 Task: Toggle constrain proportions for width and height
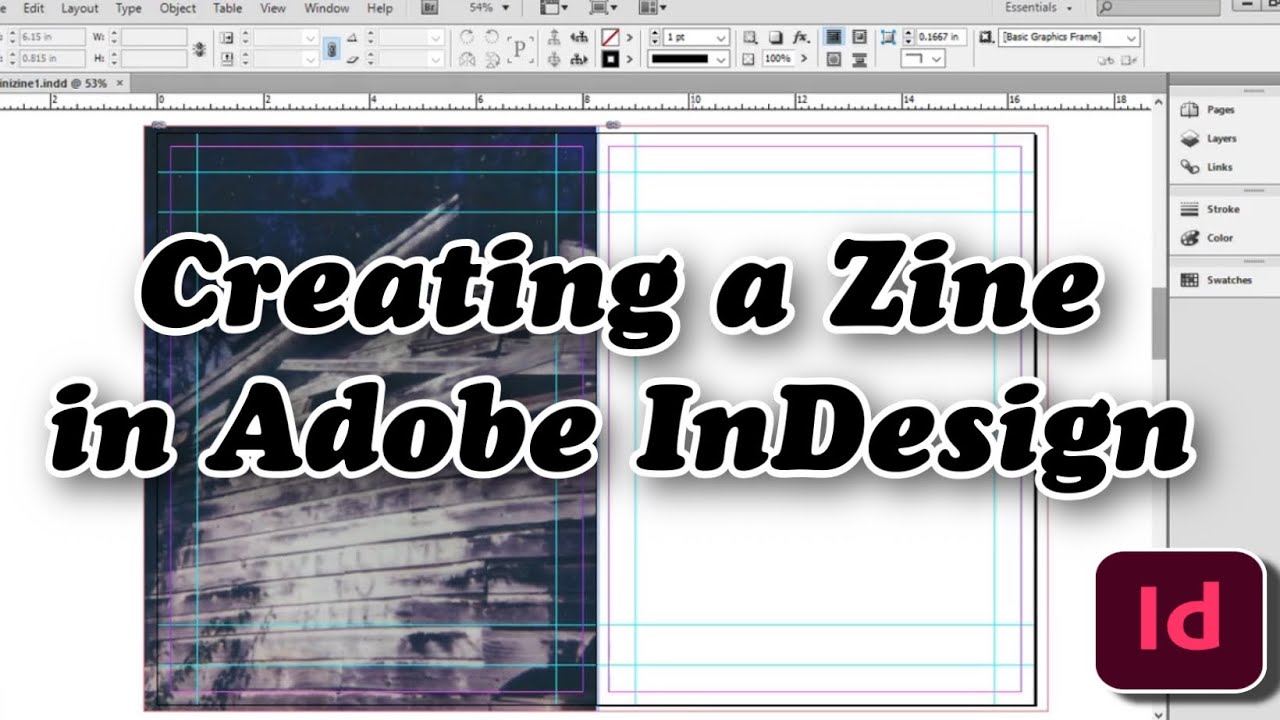point(199,48)
